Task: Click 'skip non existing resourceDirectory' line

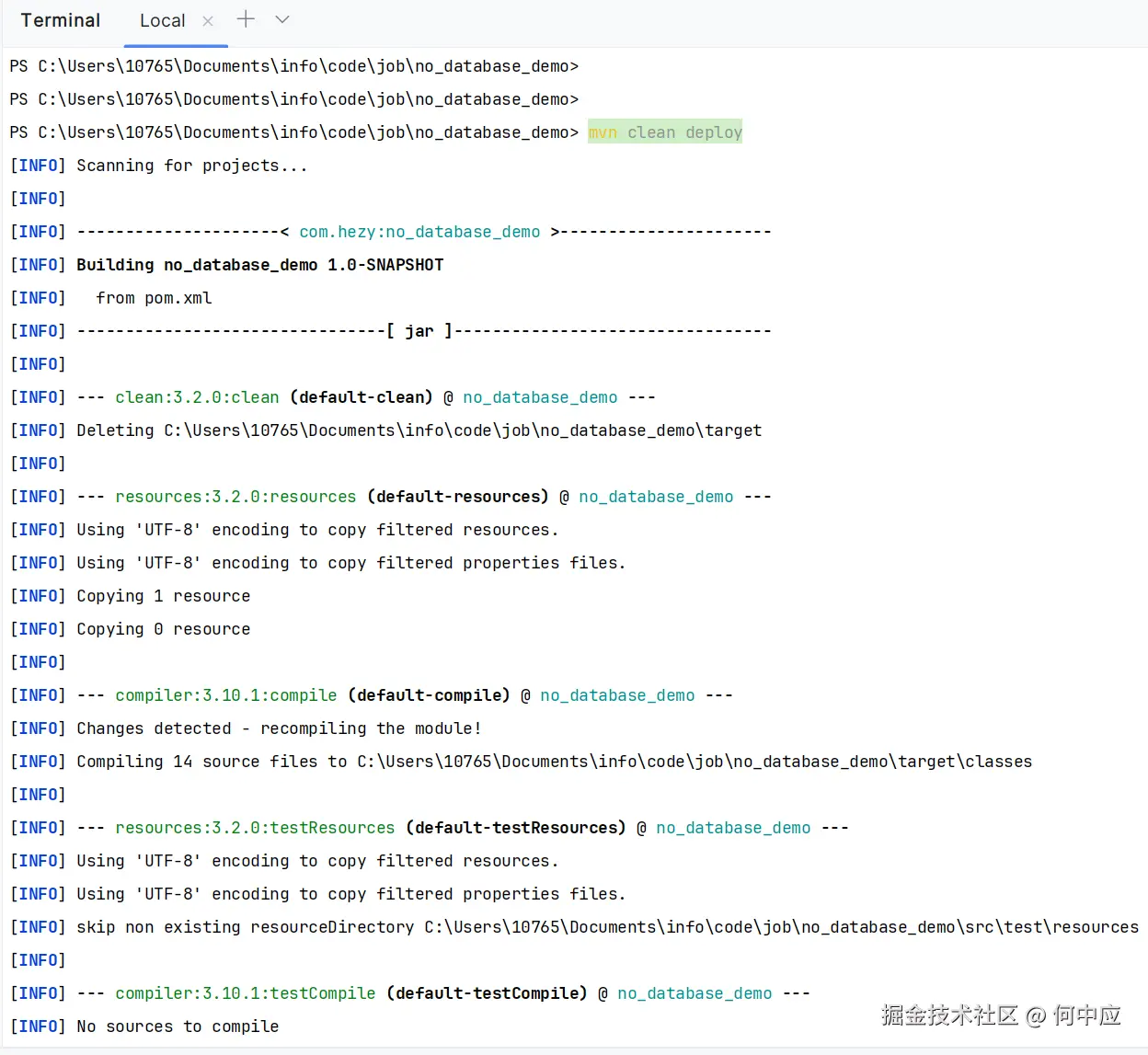Action: coord(607,927)
